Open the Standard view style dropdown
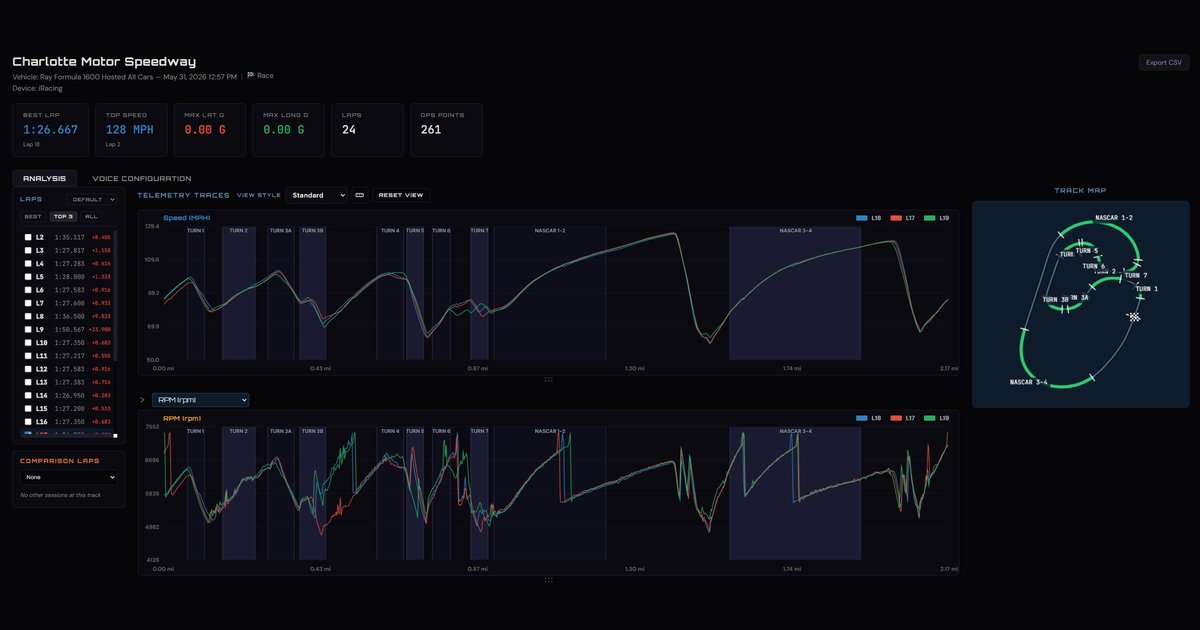The width and height of the screenshot is (1200, 630). [316, 195]
